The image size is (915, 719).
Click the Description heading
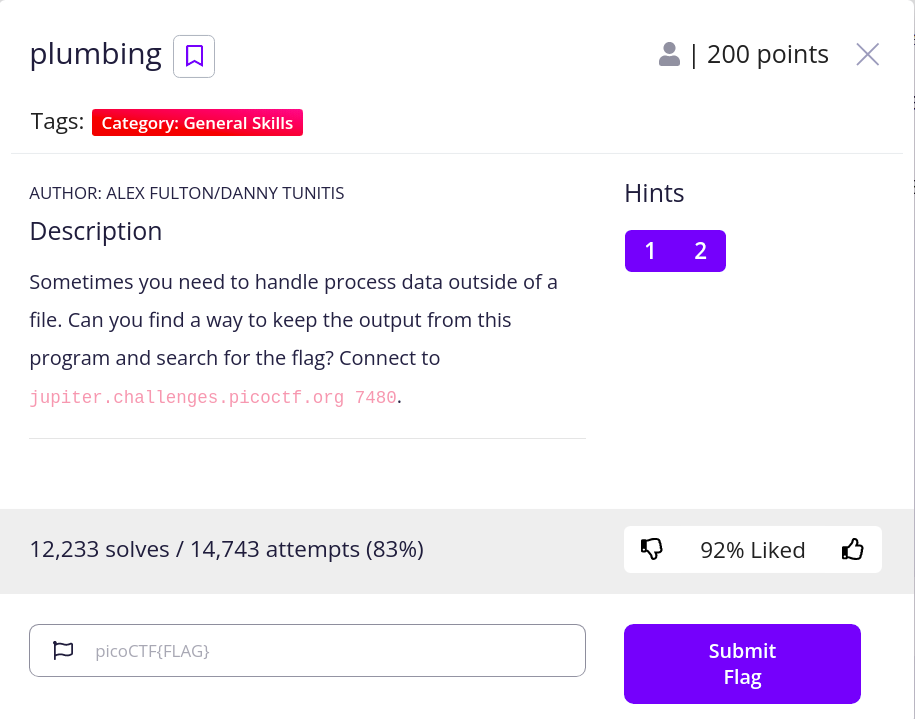96,231
